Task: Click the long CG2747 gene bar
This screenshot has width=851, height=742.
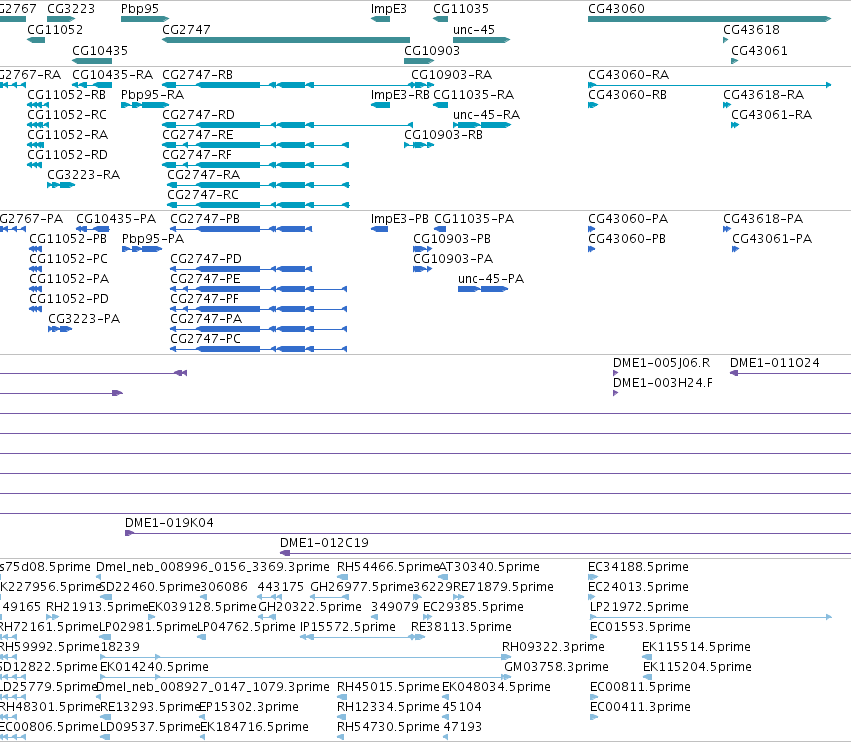Action: (286, 40)
